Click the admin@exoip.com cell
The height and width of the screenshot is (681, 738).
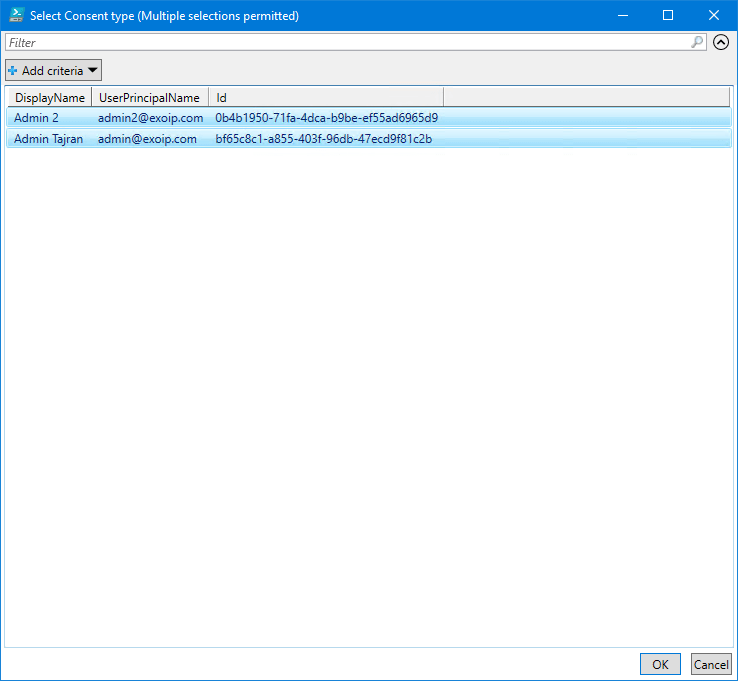[x=147, y=139]
